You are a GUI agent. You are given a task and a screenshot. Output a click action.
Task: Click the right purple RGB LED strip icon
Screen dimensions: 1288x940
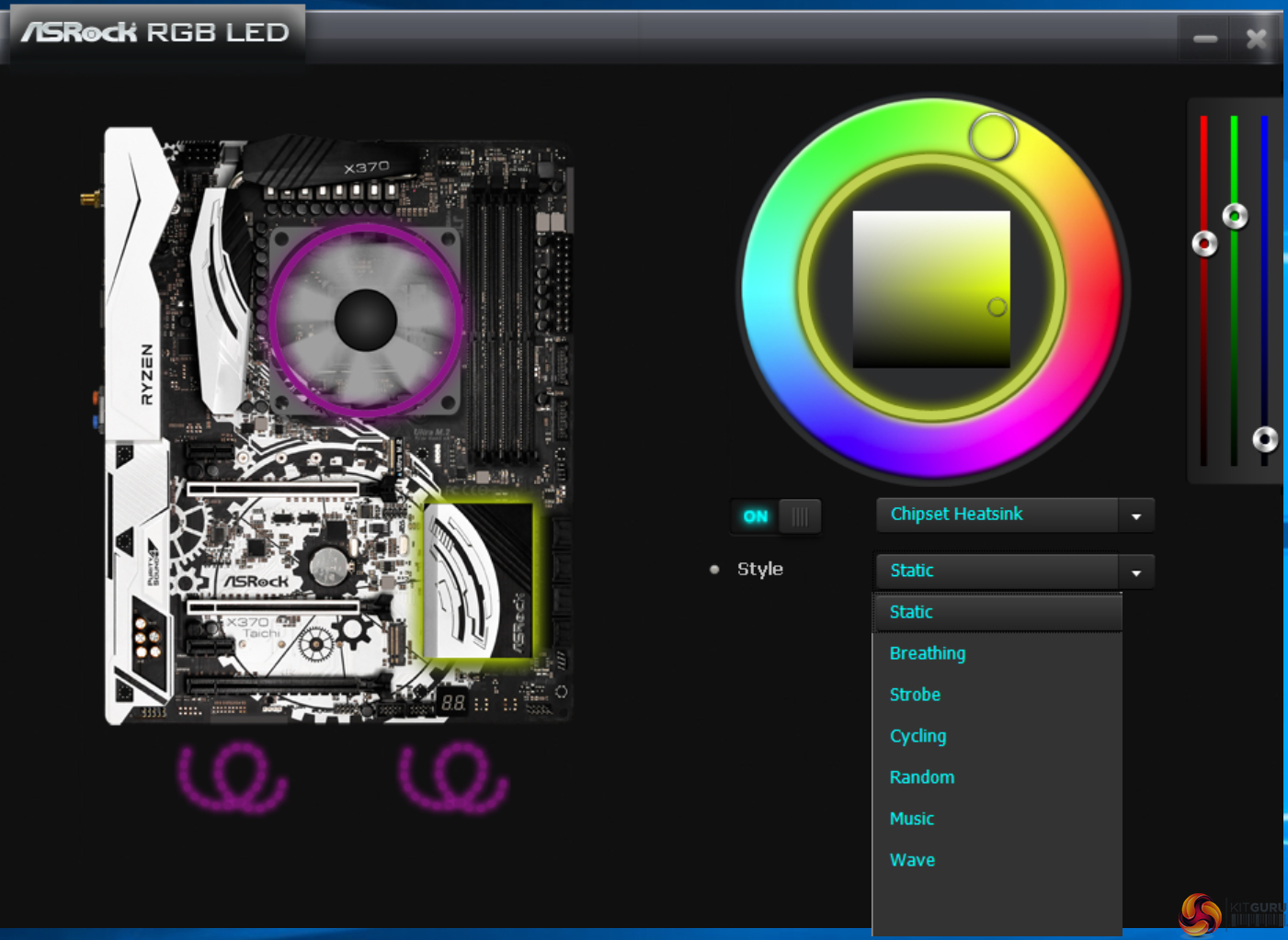pyautogui.click(x=452, y=777)
